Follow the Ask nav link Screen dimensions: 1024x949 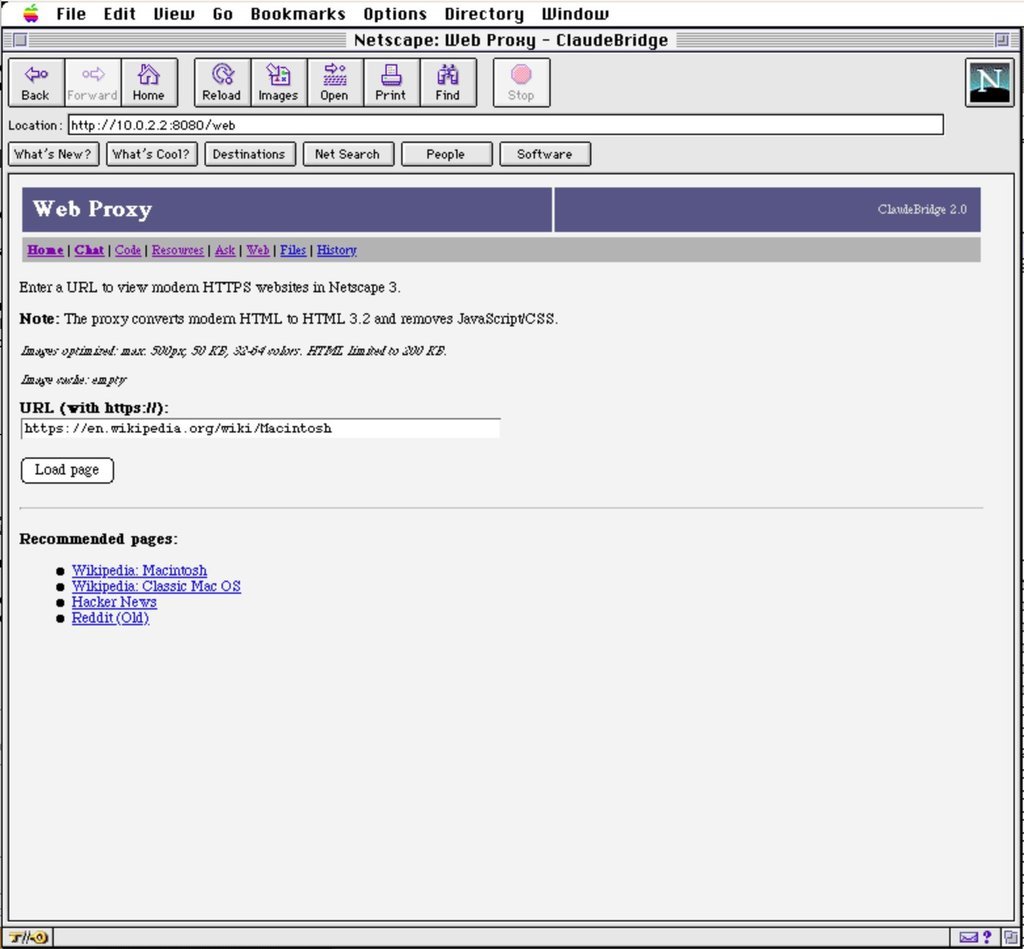225,250
